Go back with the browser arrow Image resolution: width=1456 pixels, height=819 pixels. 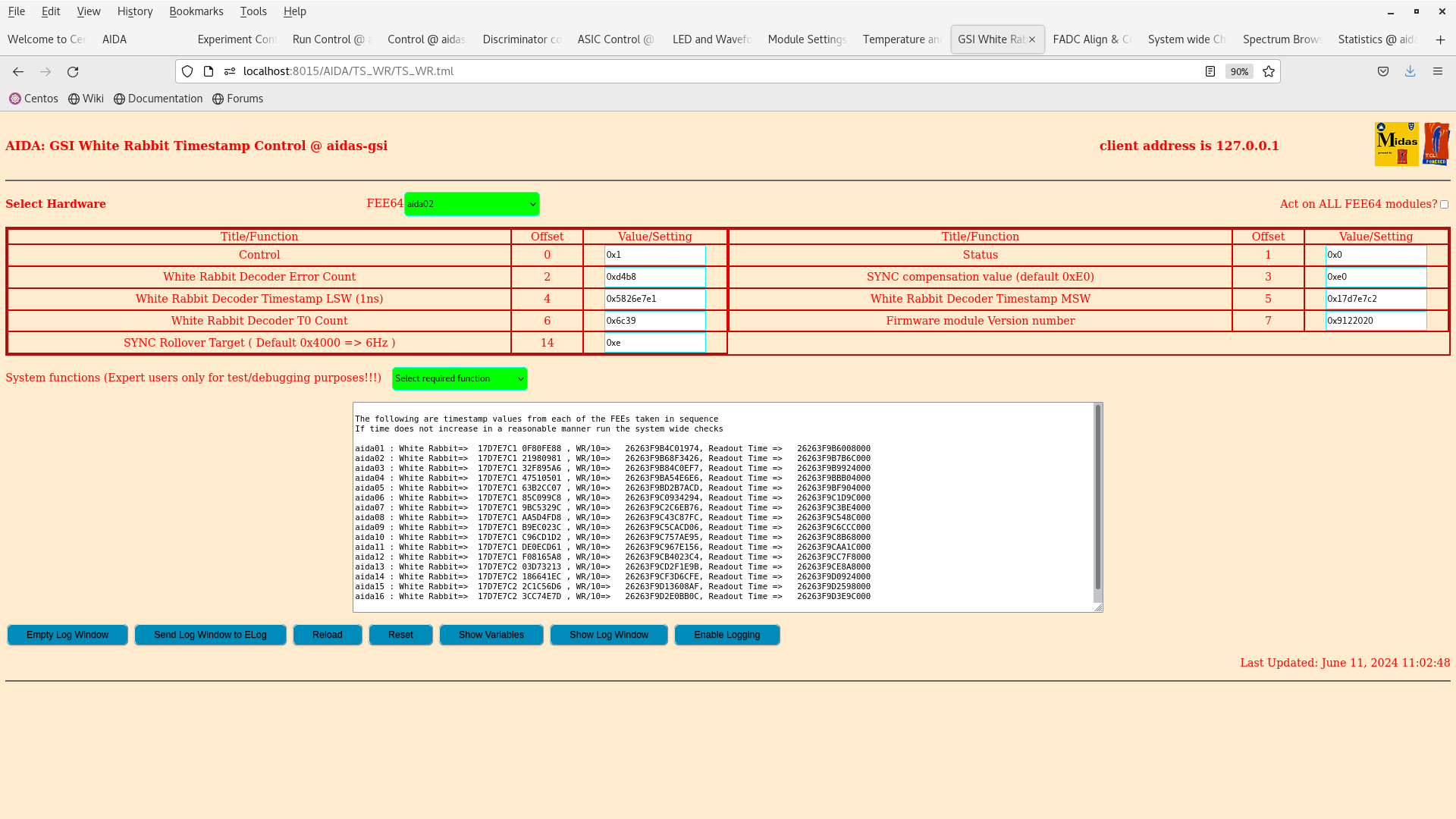point(18,71)
